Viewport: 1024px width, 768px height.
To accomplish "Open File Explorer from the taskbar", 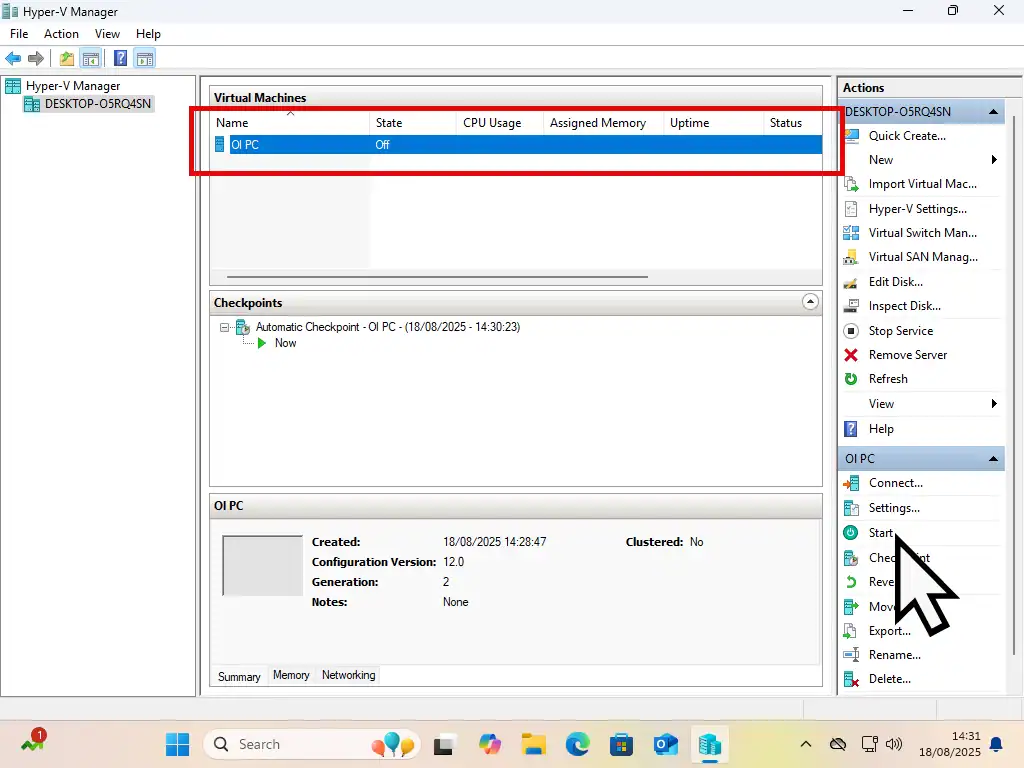I will coord(533,744).
